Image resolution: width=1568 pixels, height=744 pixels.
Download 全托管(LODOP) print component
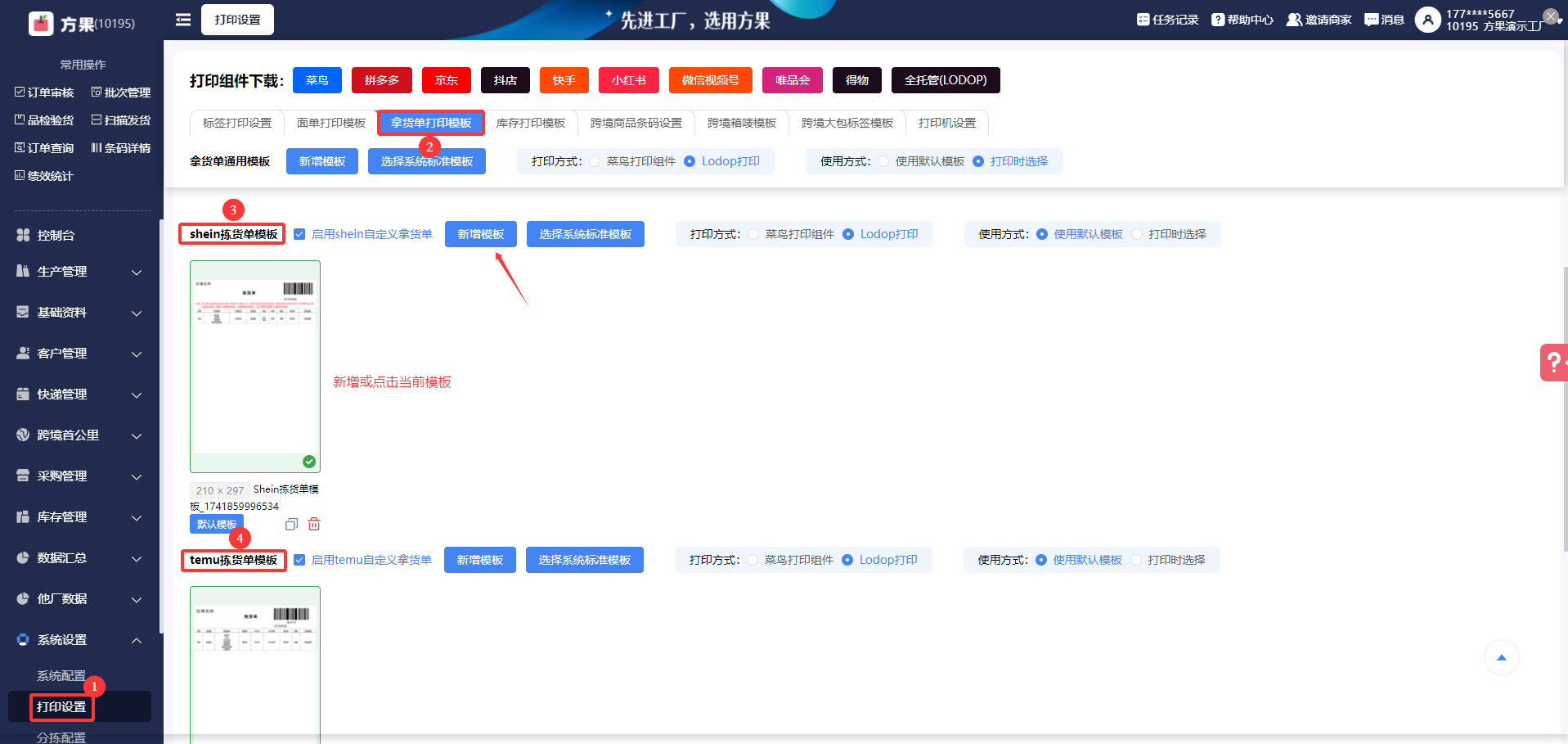click(946, 80)
